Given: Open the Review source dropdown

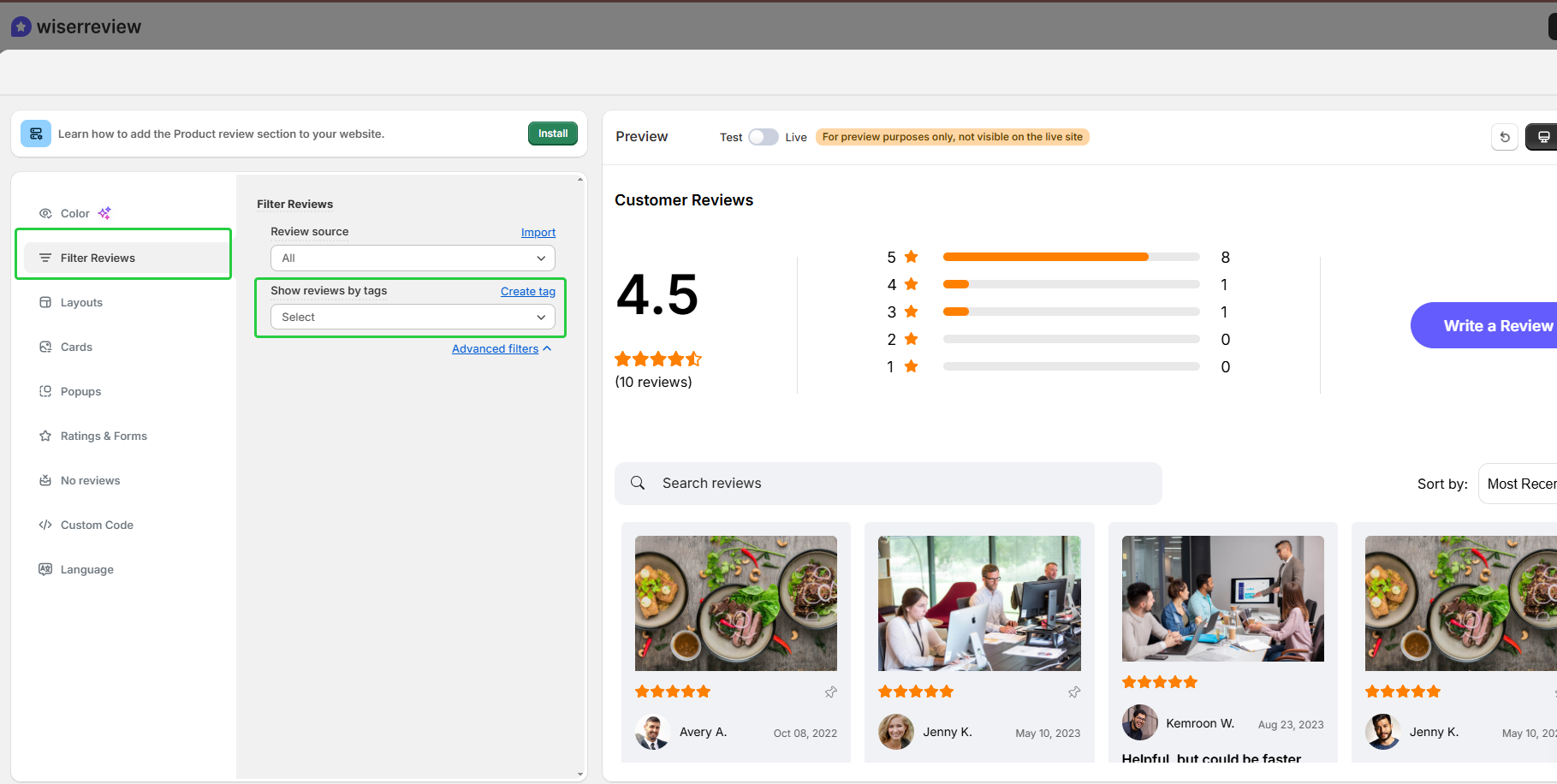Looking at the screenshot, I should (x=413, y=258).
